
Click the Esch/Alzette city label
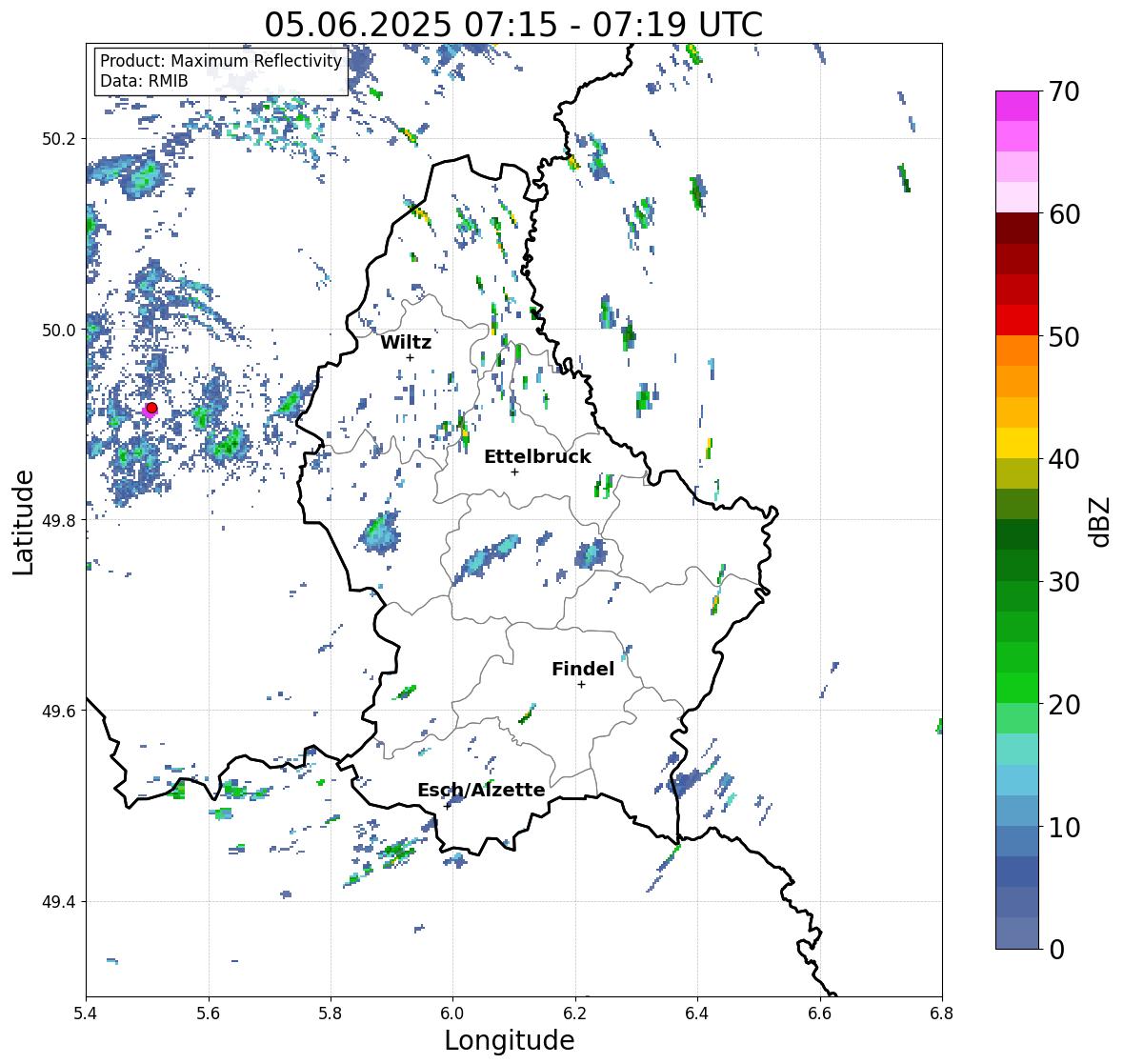point(481,790)
